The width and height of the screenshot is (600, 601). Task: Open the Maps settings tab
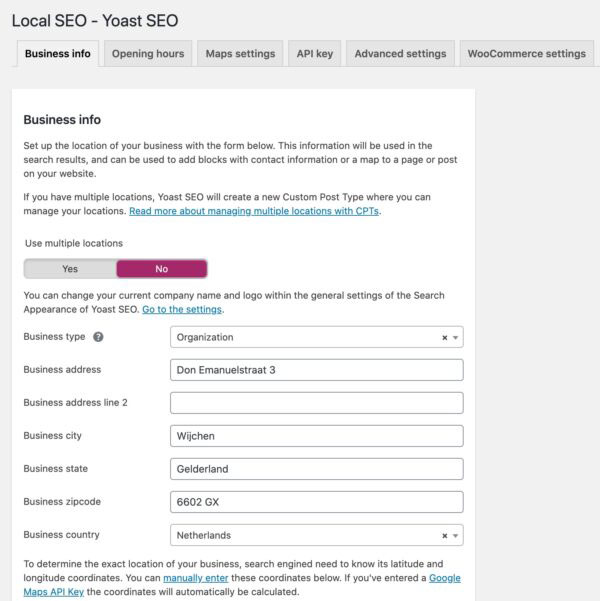(x=240, y=54)
